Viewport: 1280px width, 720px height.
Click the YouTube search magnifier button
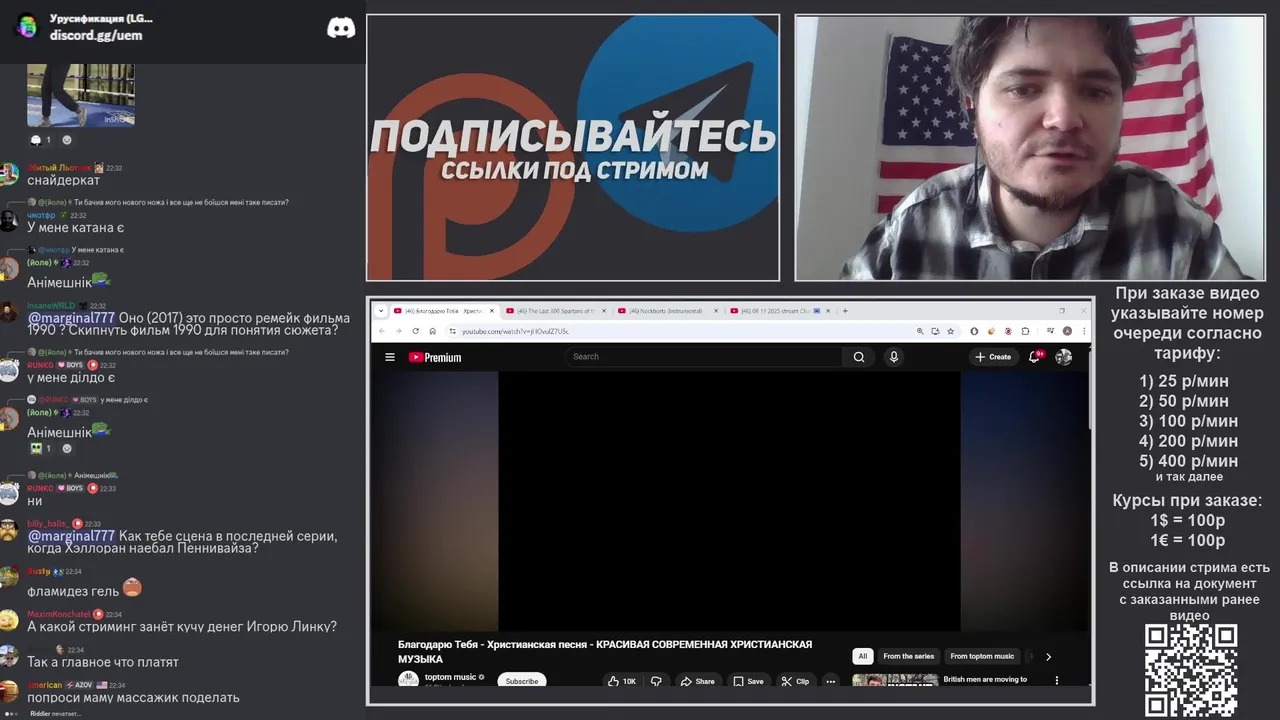pyautogui.click(x=859, y=357)
